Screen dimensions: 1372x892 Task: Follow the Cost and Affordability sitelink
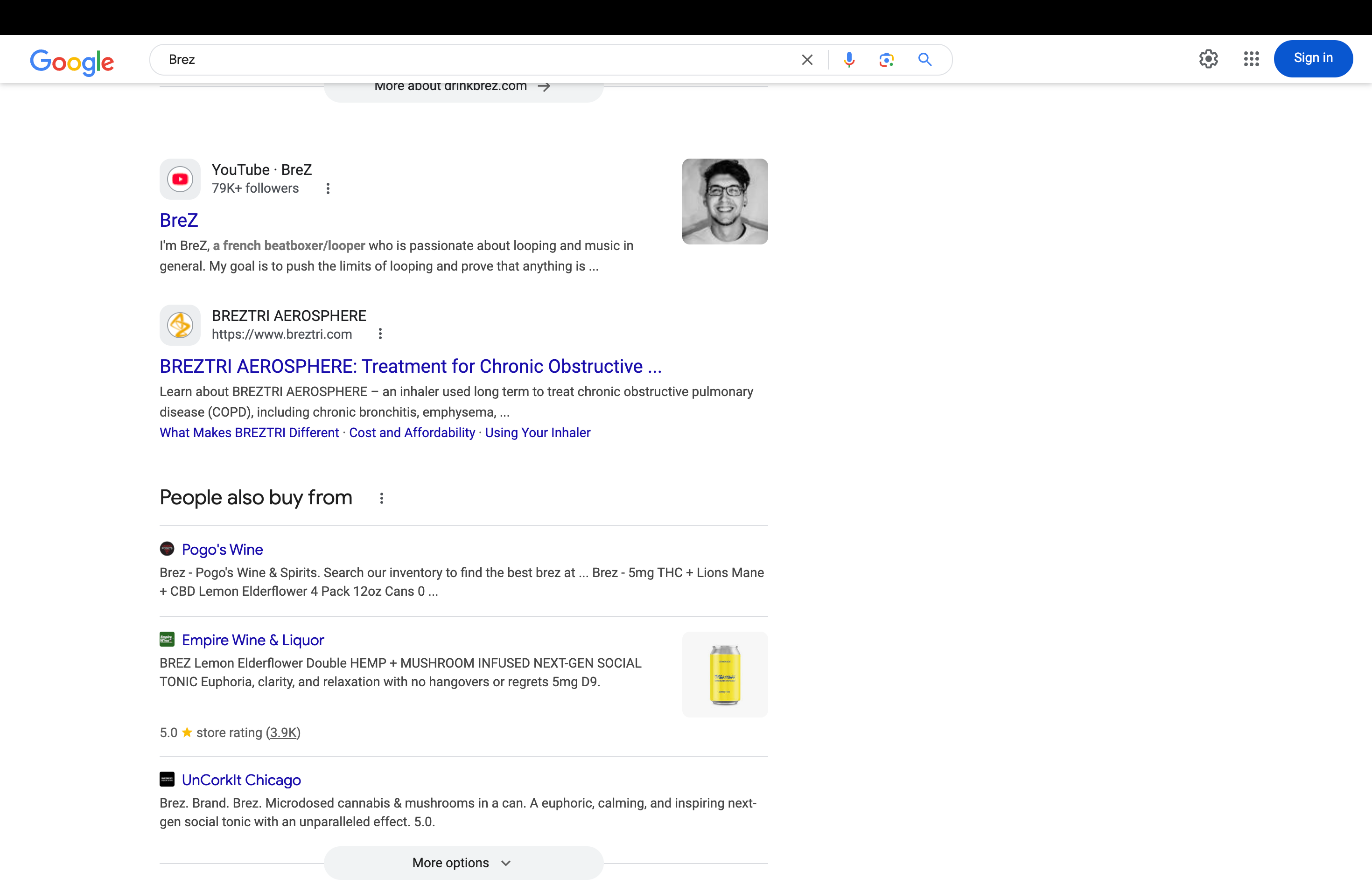412,433
